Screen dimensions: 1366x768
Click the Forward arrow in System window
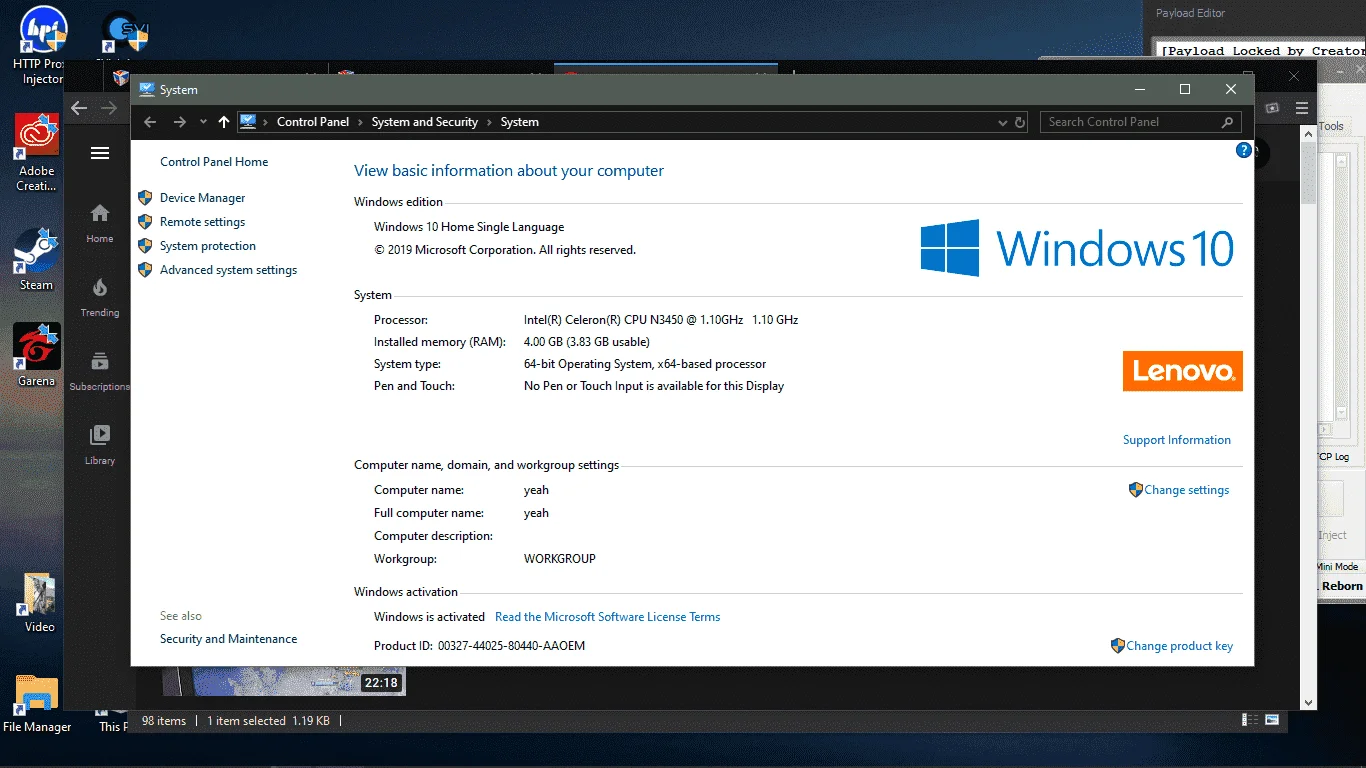pyautogui.click(x=180, y=122)
